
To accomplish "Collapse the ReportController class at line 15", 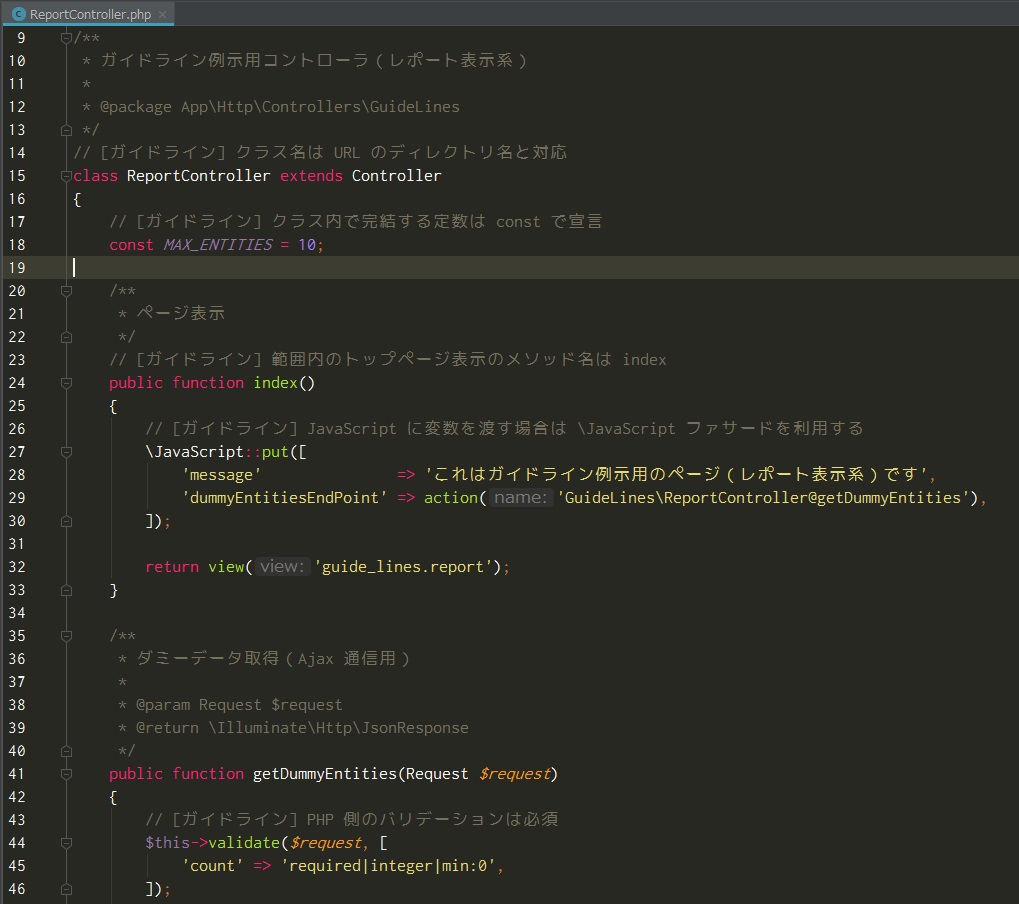I will [66, 175].
